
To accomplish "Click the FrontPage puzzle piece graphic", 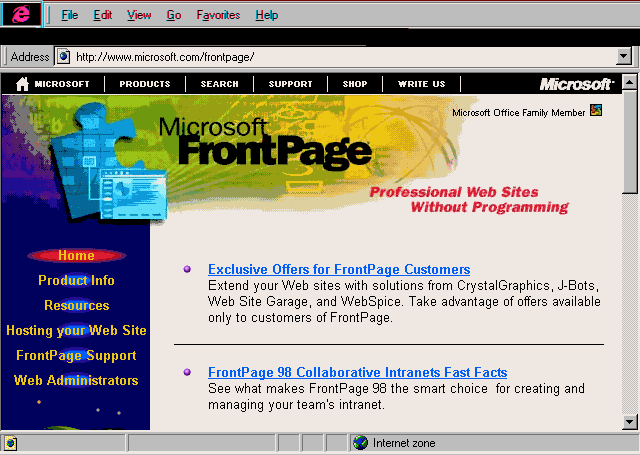I will coord(108,163).
